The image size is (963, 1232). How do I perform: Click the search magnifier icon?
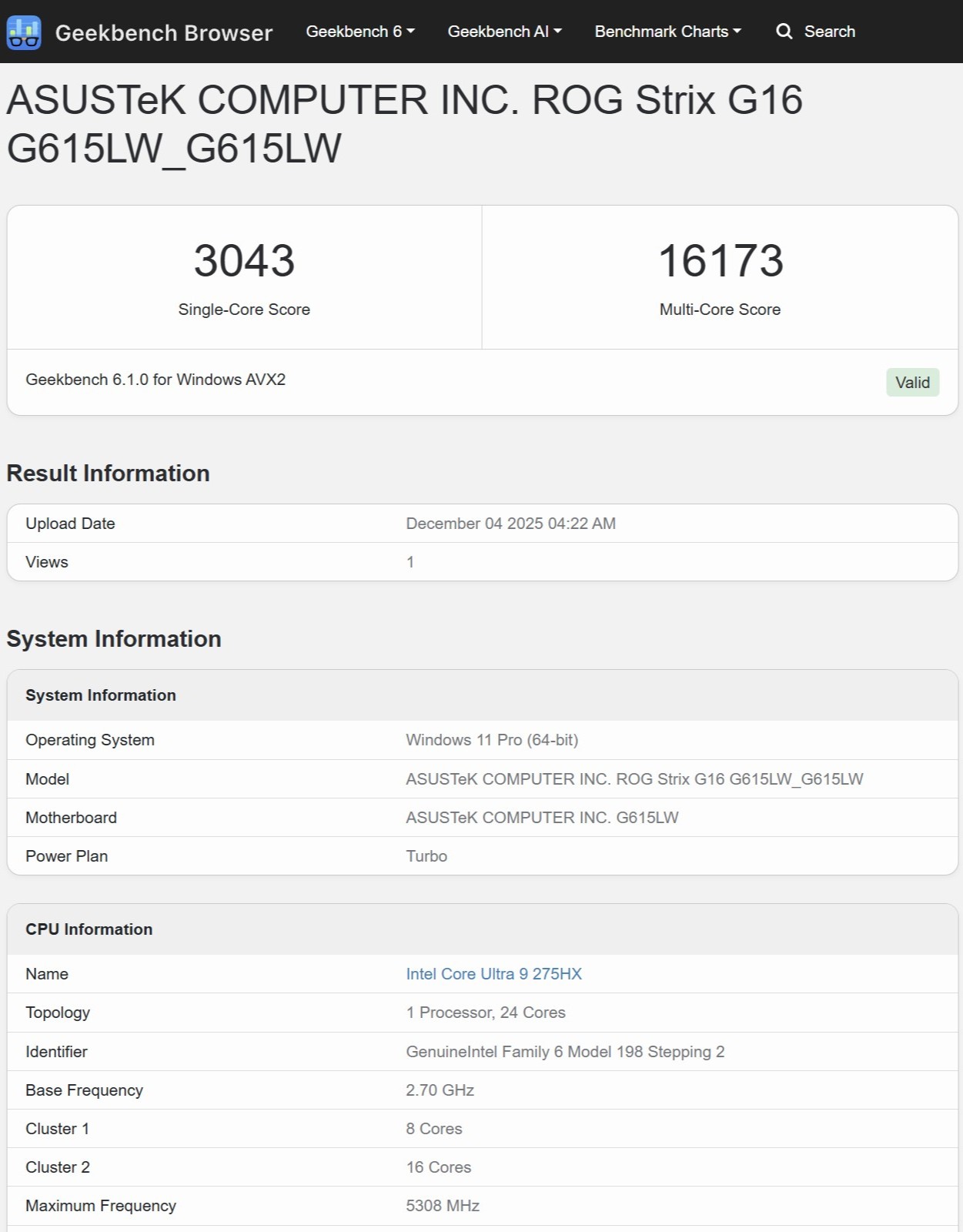784,32
